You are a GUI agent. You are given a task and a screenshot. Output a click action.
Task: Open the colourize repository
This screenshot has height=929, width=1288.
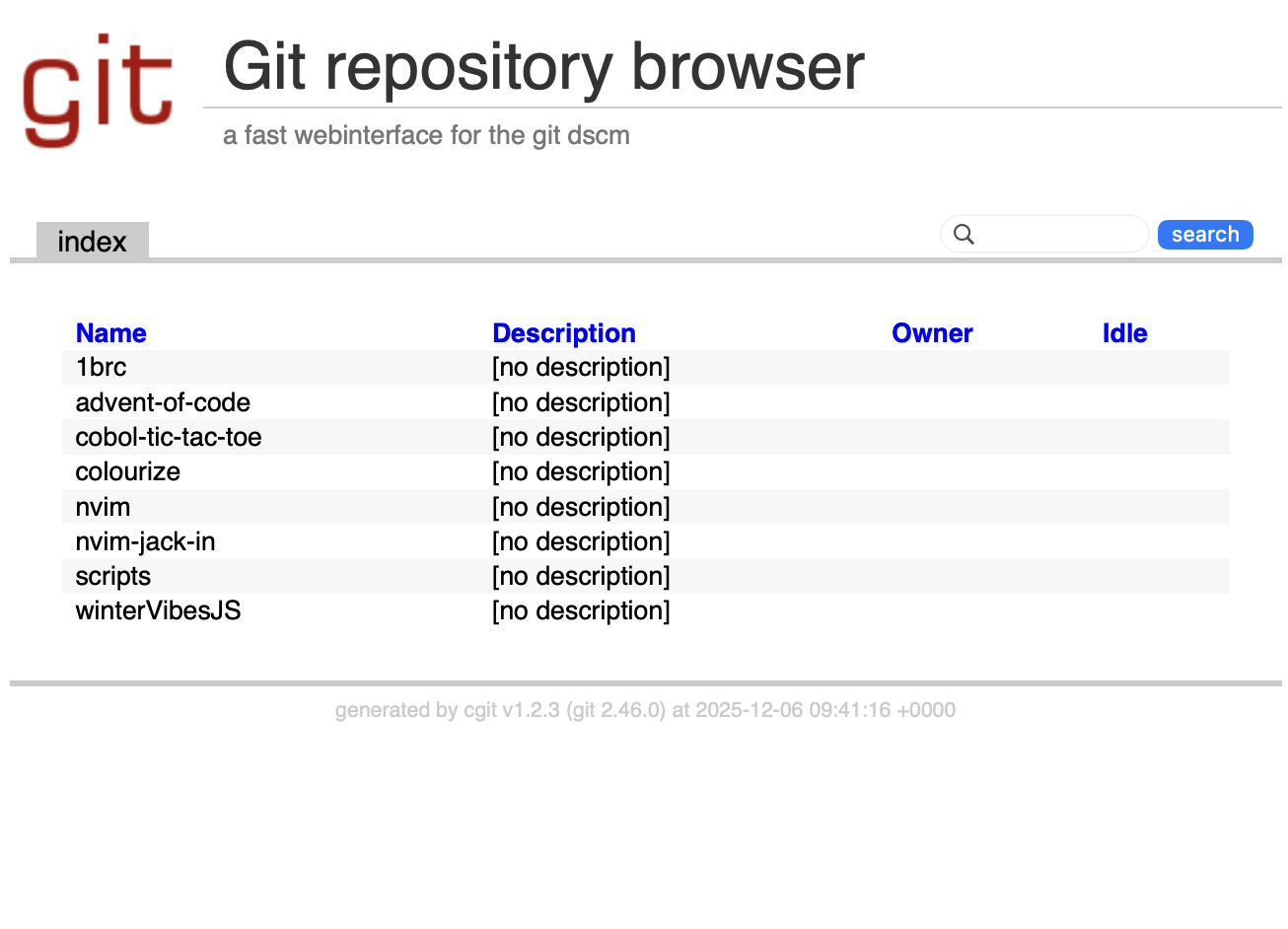[x=127, y=471]
